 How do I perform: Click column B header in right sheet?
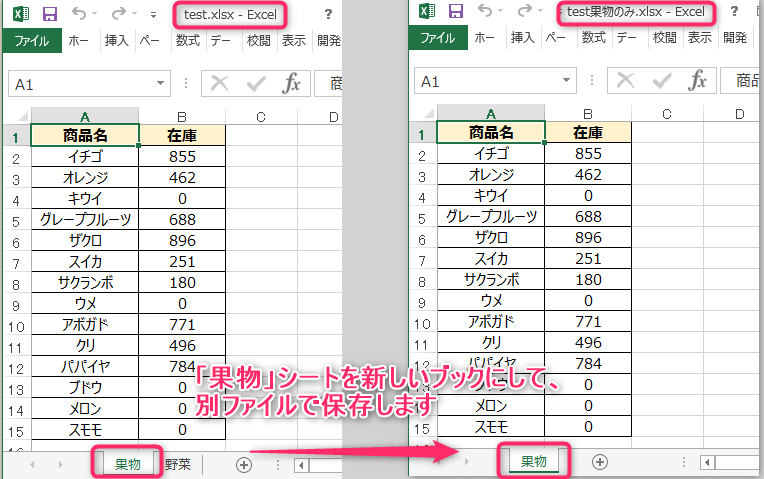click(x=588, y=114)
